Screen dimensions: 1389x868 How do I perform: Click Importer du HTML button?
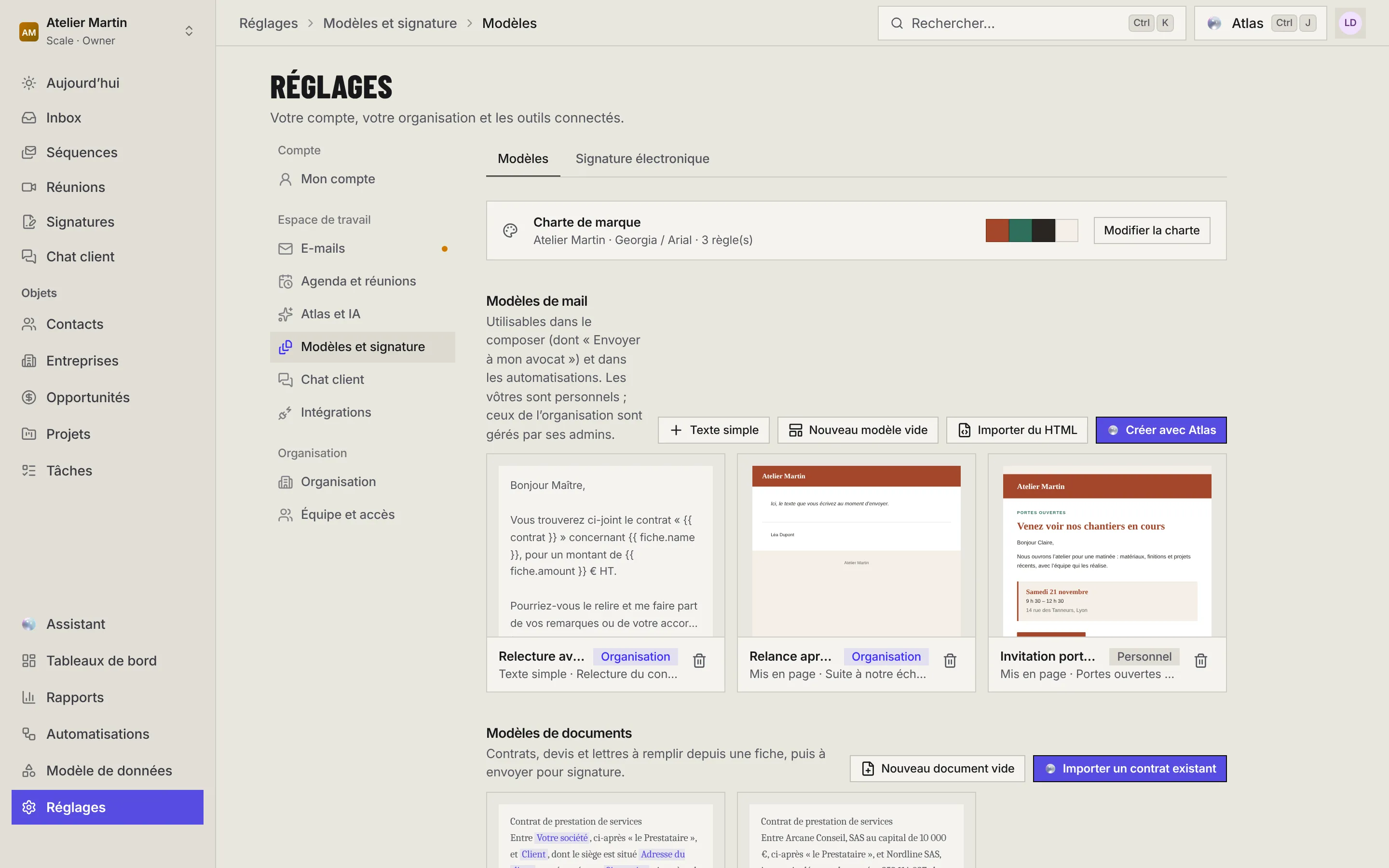pos(1017,430)
